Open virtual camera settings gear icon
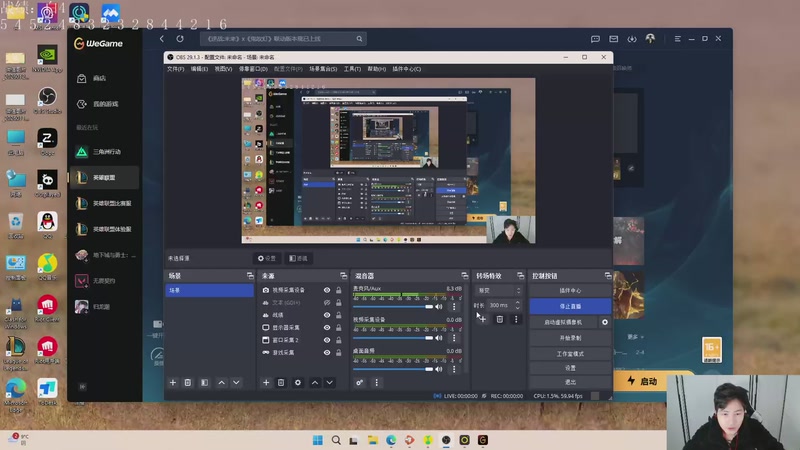800x450 pixels. point(605,322)
